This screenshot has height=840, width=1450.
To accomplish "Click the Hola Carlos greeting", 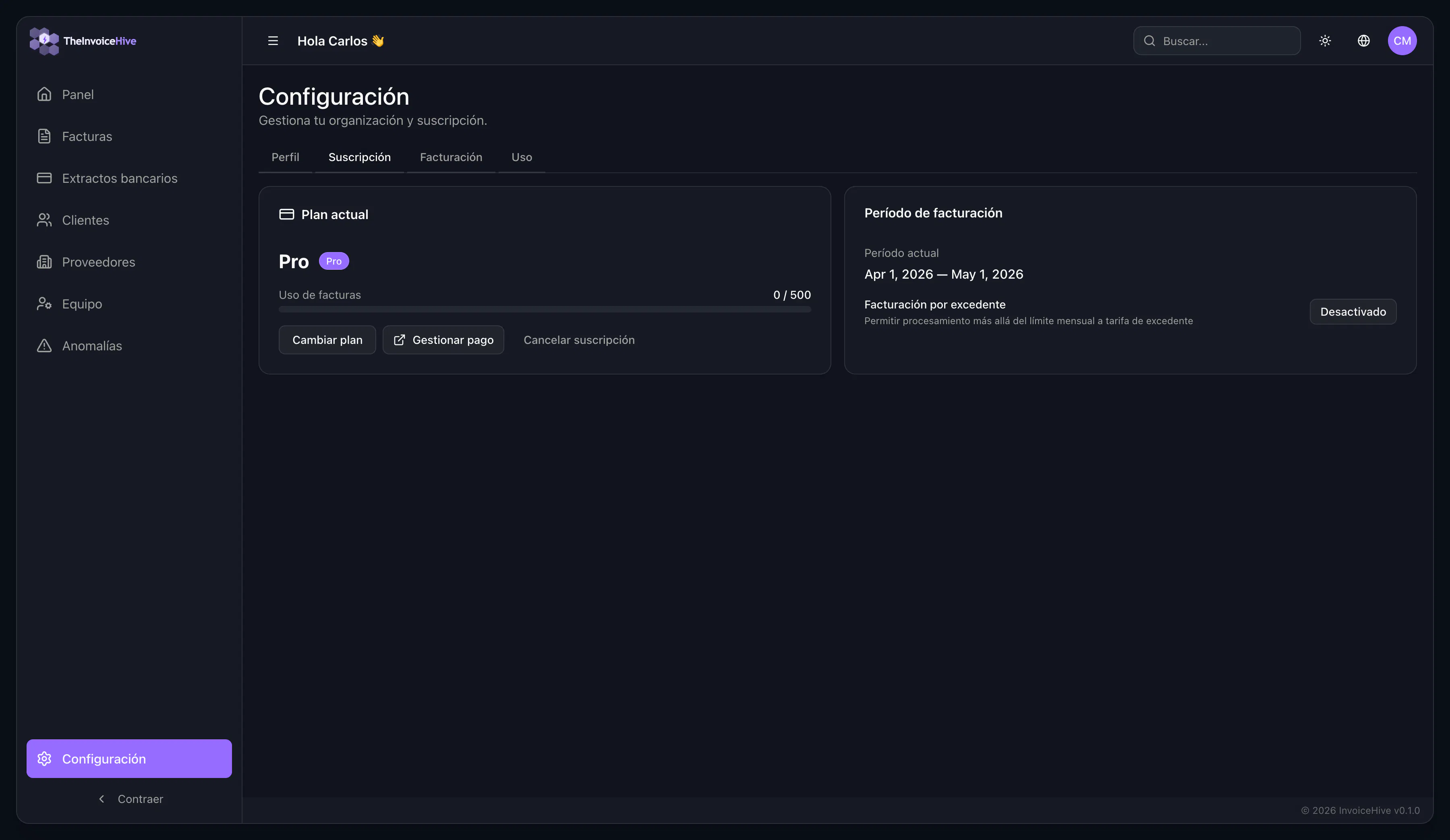I will pos(341,41).
